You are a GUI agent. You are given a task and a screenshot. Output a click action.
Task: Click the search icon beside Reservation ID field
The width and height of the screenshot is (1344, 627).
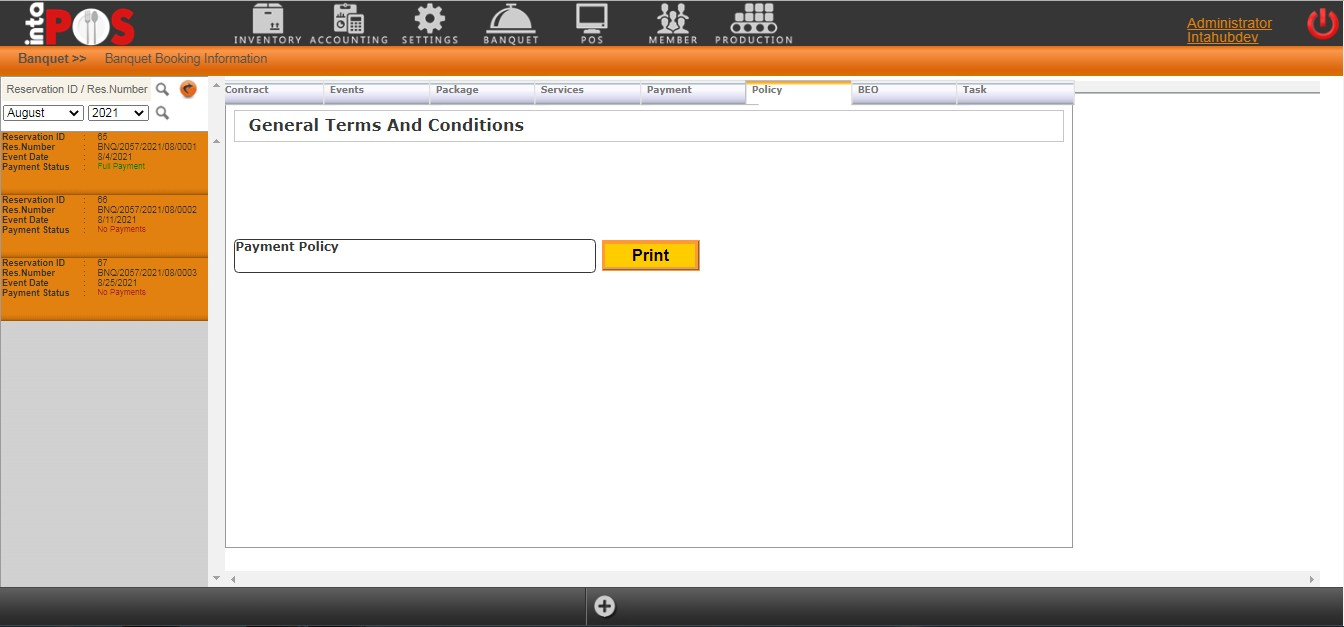click(x=162, y=89)
